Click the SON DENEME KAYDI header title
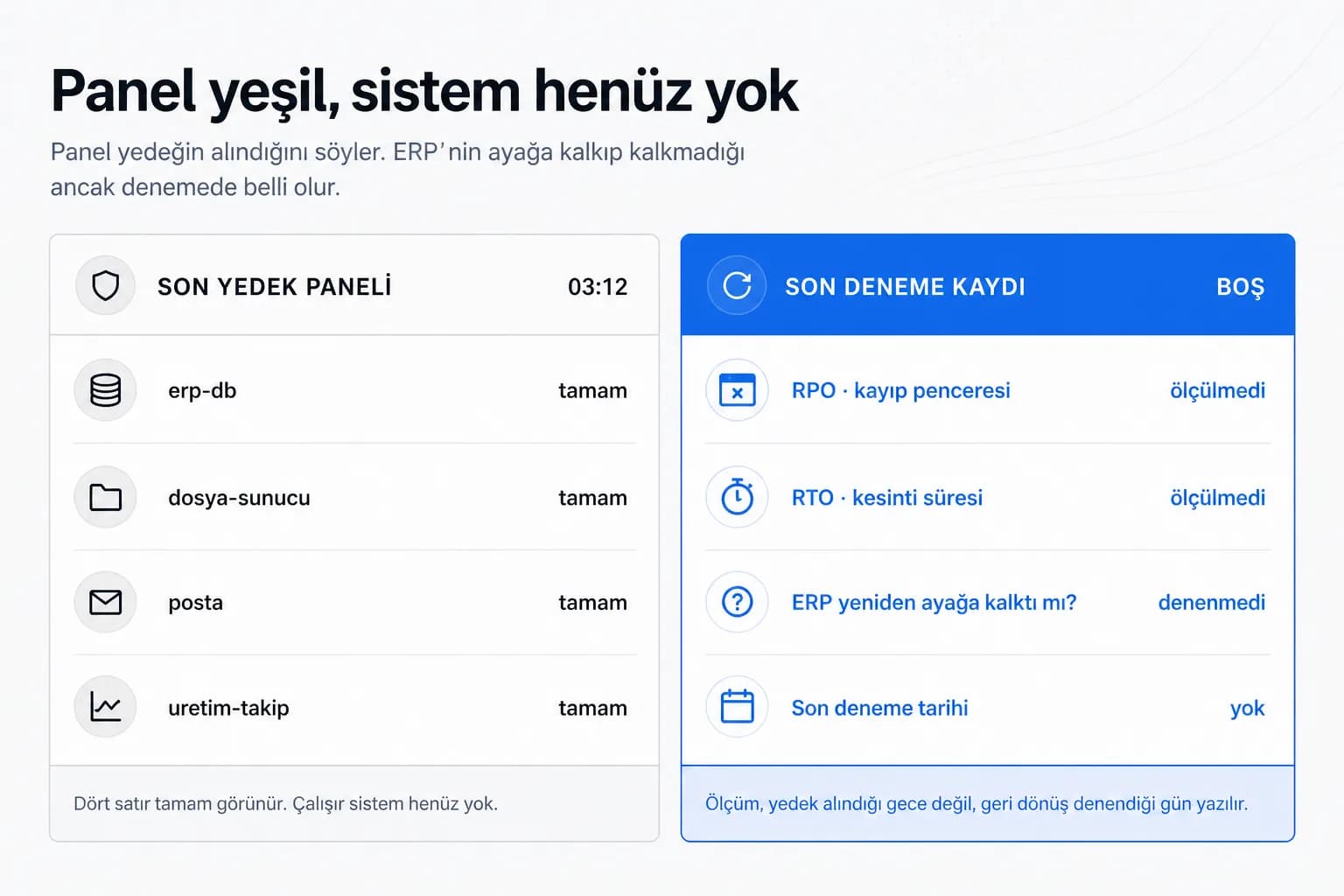The image size is (1344, 896). [x=905, y=286]
